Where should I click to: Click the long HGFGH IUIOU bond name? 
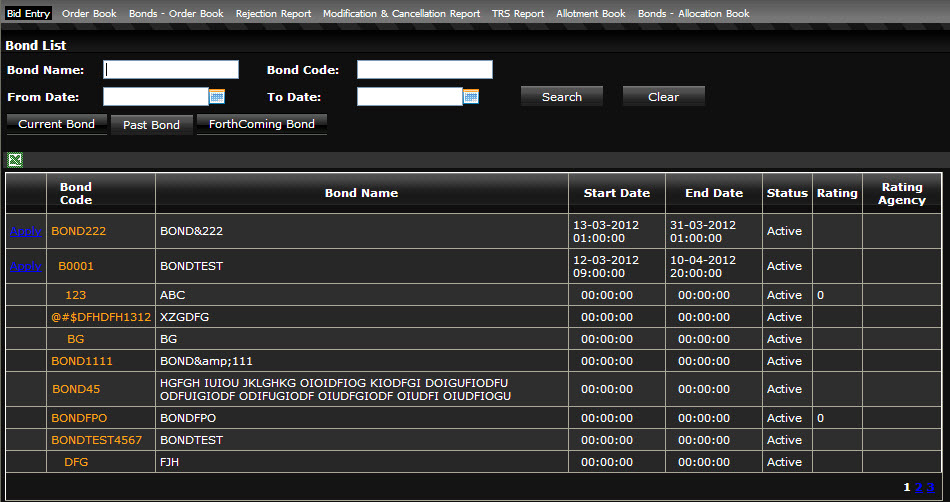coord(335,389)
